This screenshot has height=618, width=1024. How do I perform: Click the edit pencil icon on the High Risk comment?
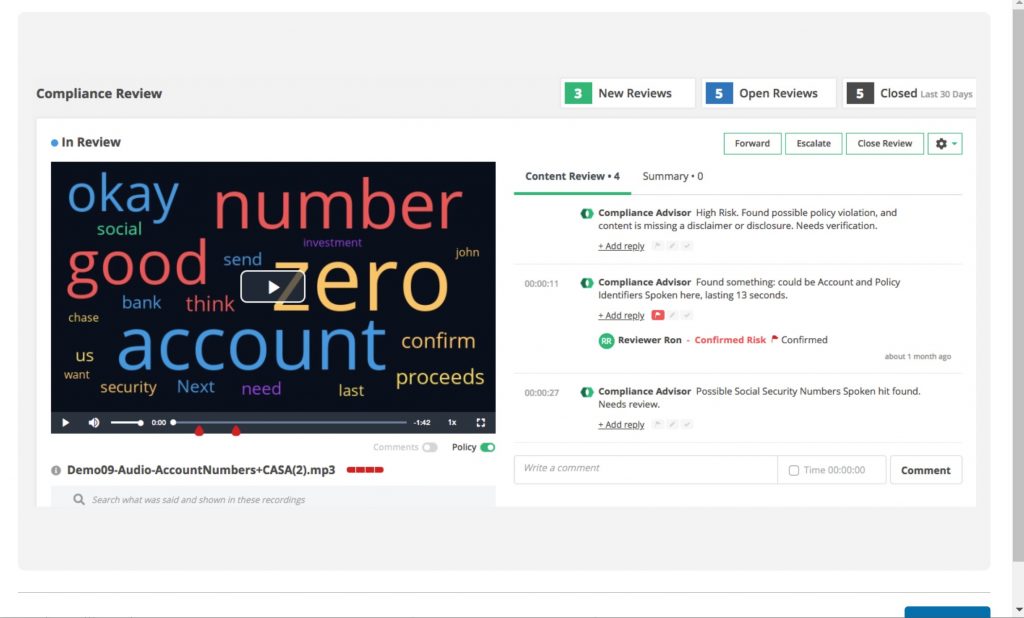[672, 246]
